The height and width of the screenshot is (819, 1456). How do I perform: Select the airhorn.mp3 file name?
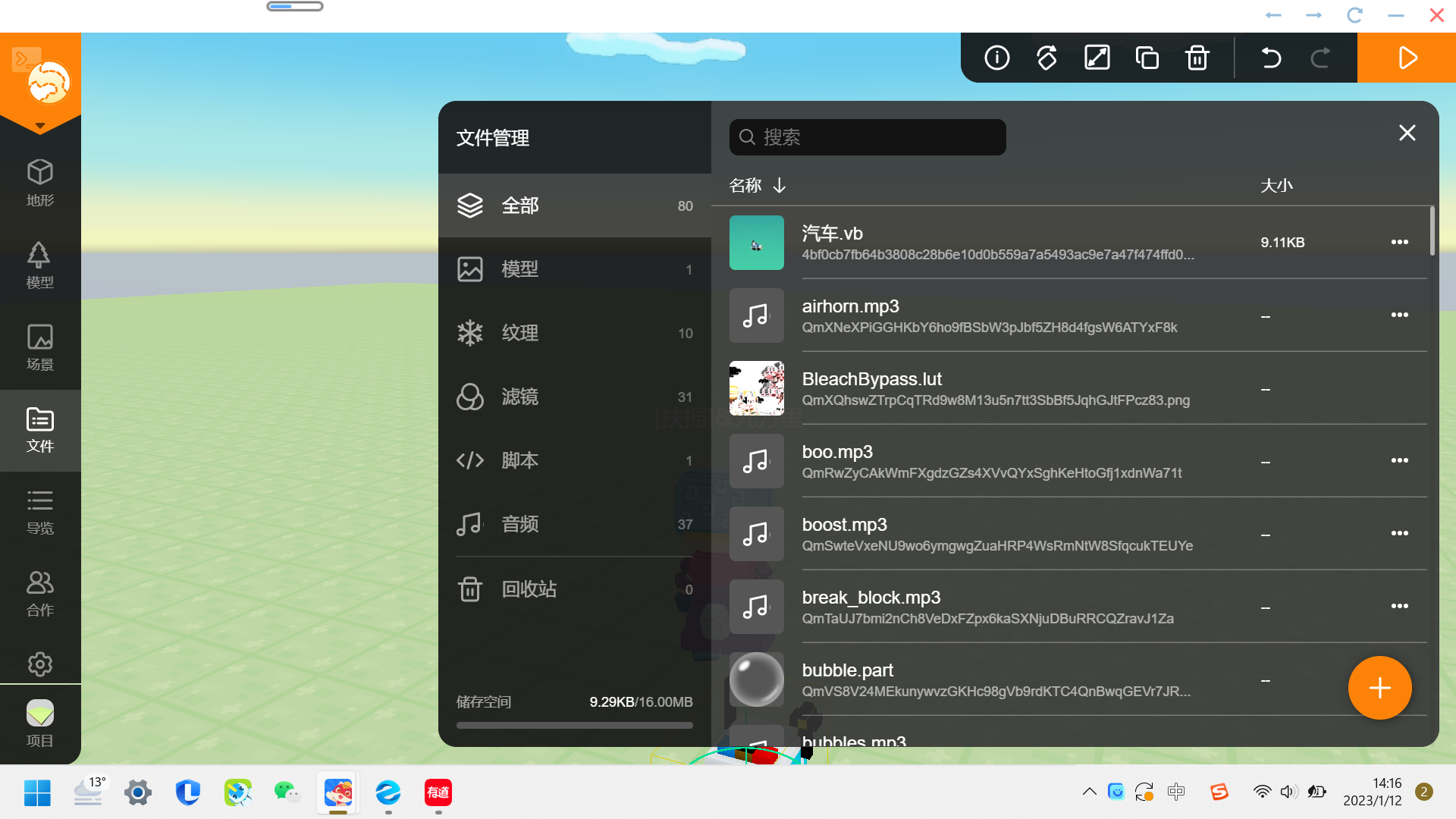tap(851, 306)
